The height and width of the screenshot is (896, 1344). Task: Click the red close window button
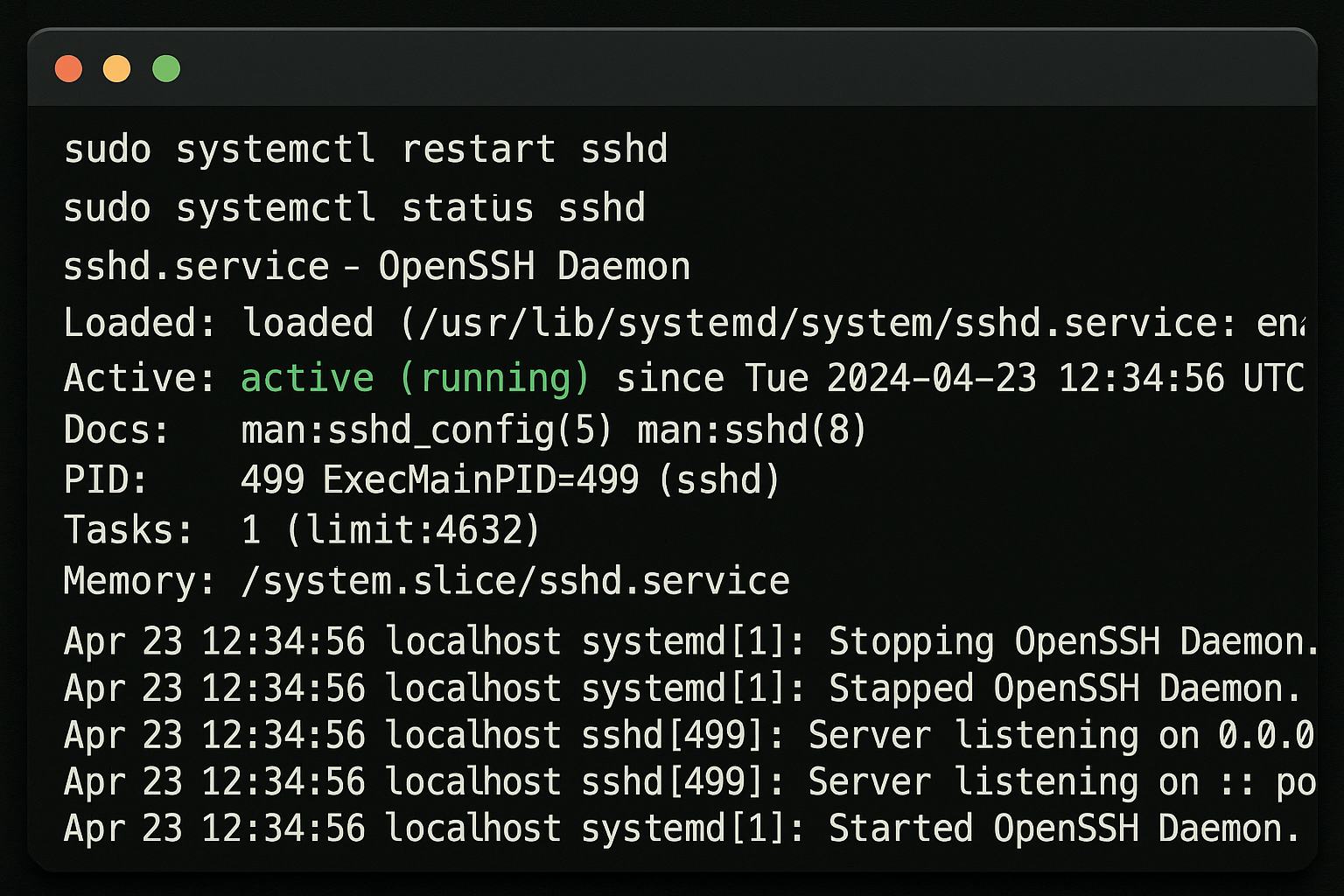tap(68, 68)
